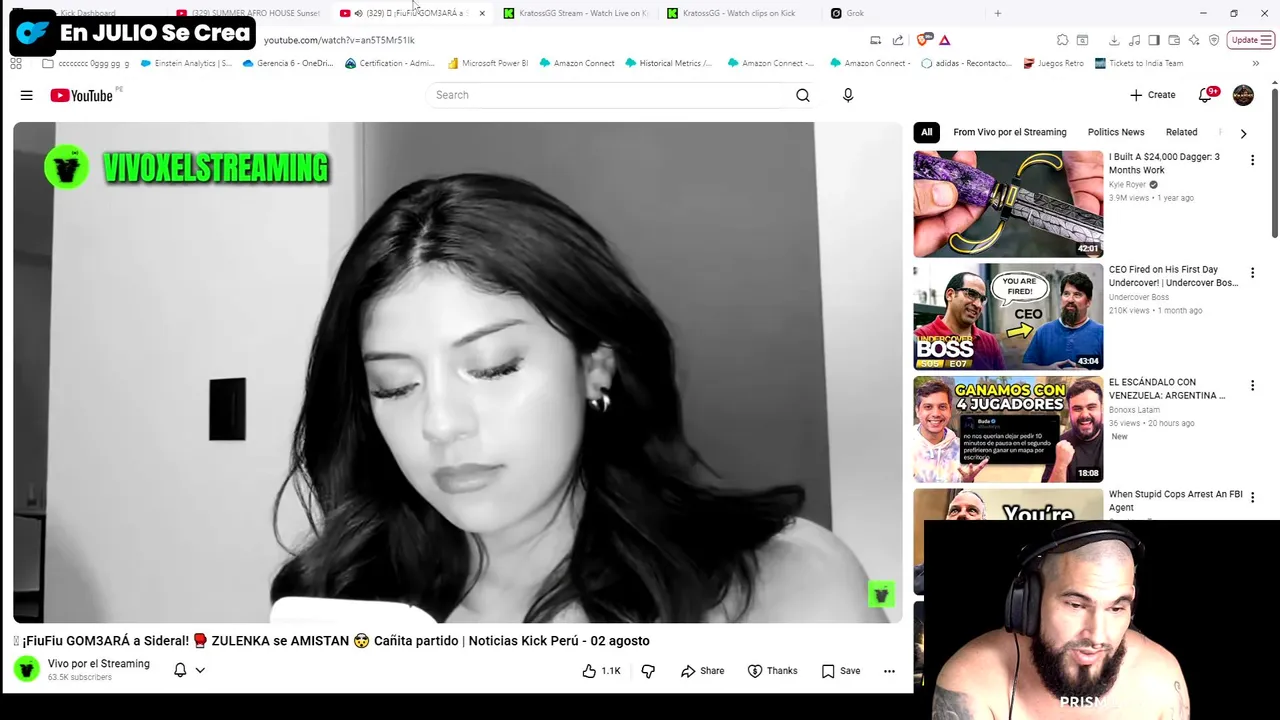This screenshot has height=720, width=1280.
Task: Open Brave Wallet icon
Action: [1174, 40]
